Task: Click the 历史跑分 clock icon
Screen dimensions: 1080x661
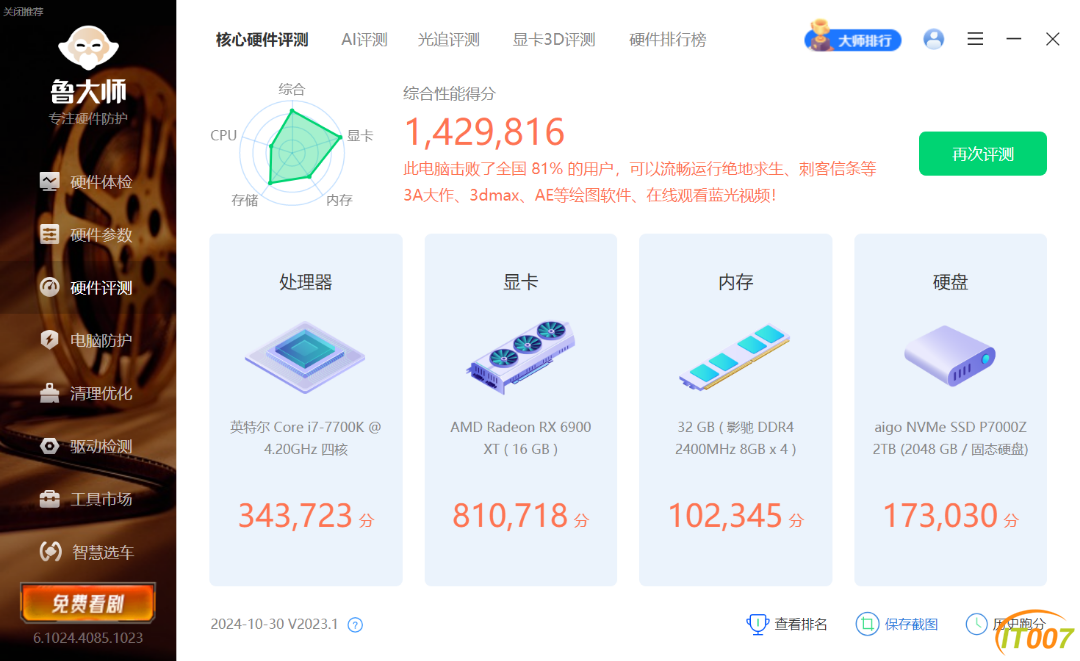Action: 977,624
